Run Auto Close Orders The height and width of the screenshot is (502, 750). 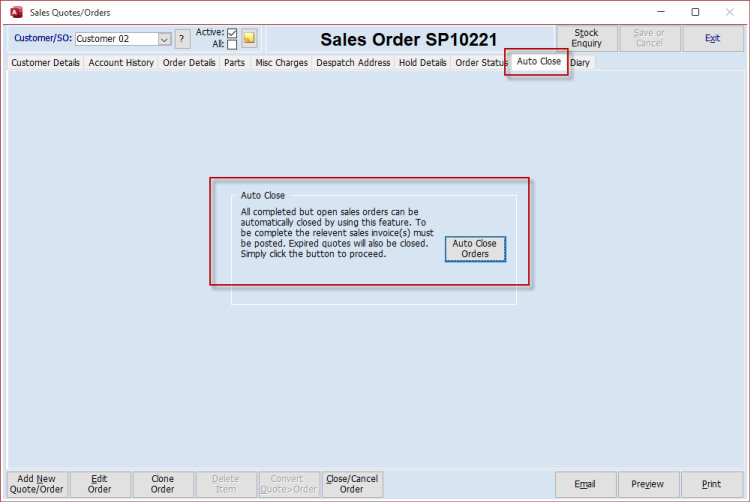tap(475, 249)
